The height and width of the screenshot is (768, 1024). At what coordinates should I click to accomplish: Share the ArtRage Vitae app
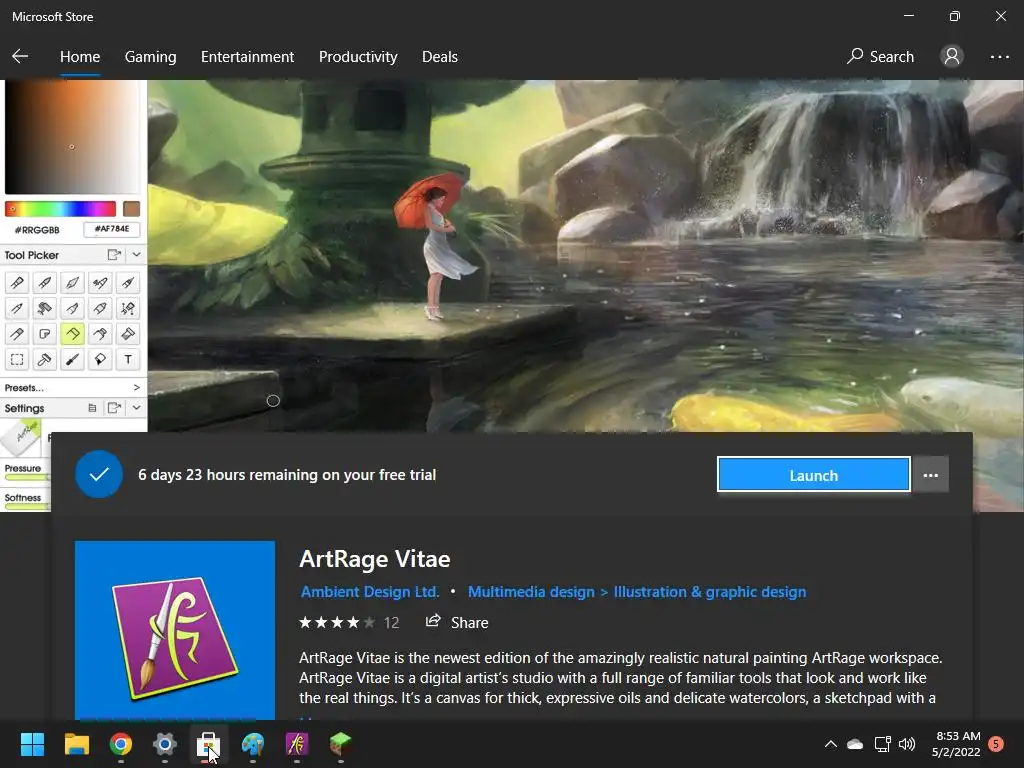click(457, 622)
